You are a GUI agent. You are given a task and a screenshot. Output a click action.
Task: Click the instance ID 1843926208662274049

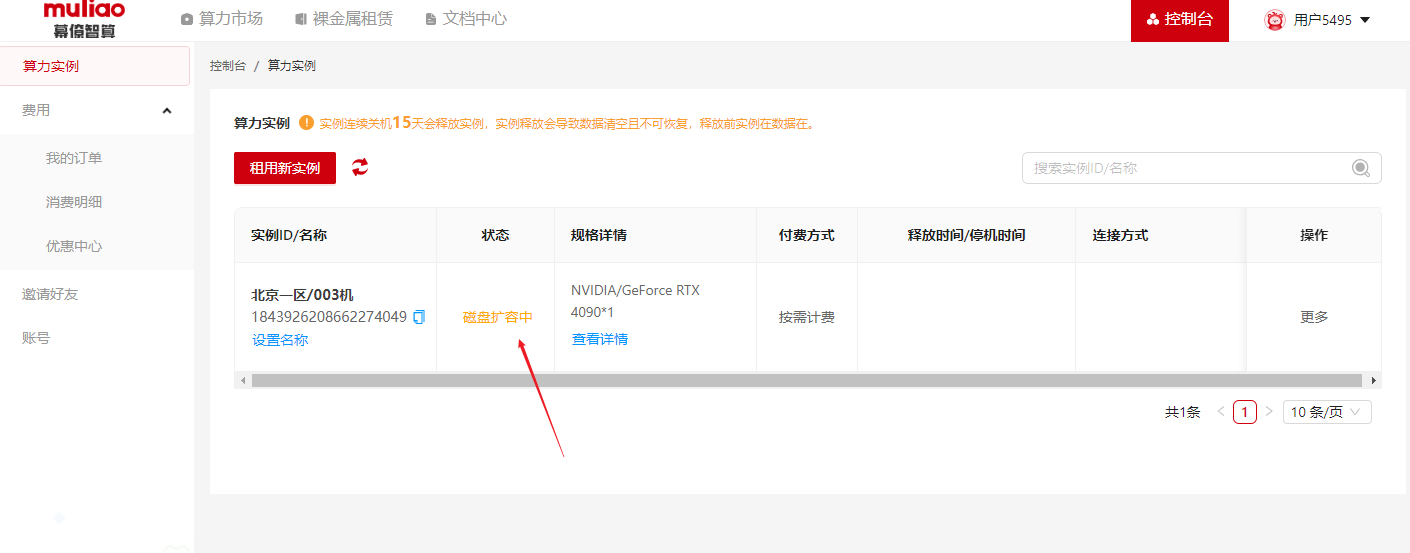point(329,317)
